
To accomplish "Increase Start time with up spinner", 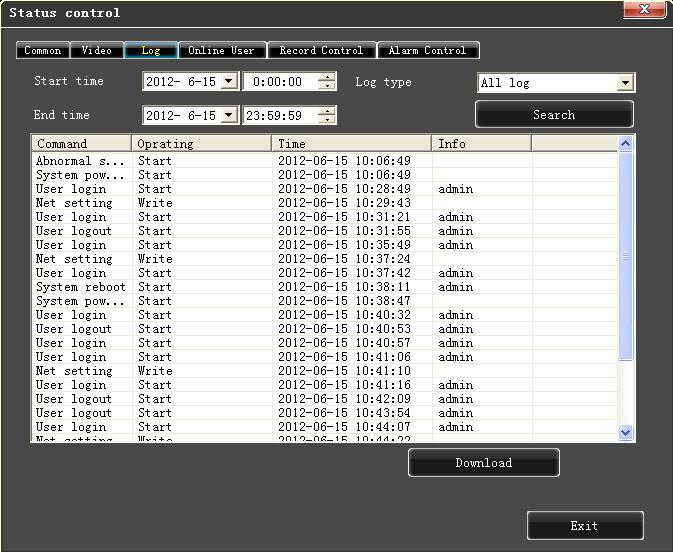I will tap(327, 77).
